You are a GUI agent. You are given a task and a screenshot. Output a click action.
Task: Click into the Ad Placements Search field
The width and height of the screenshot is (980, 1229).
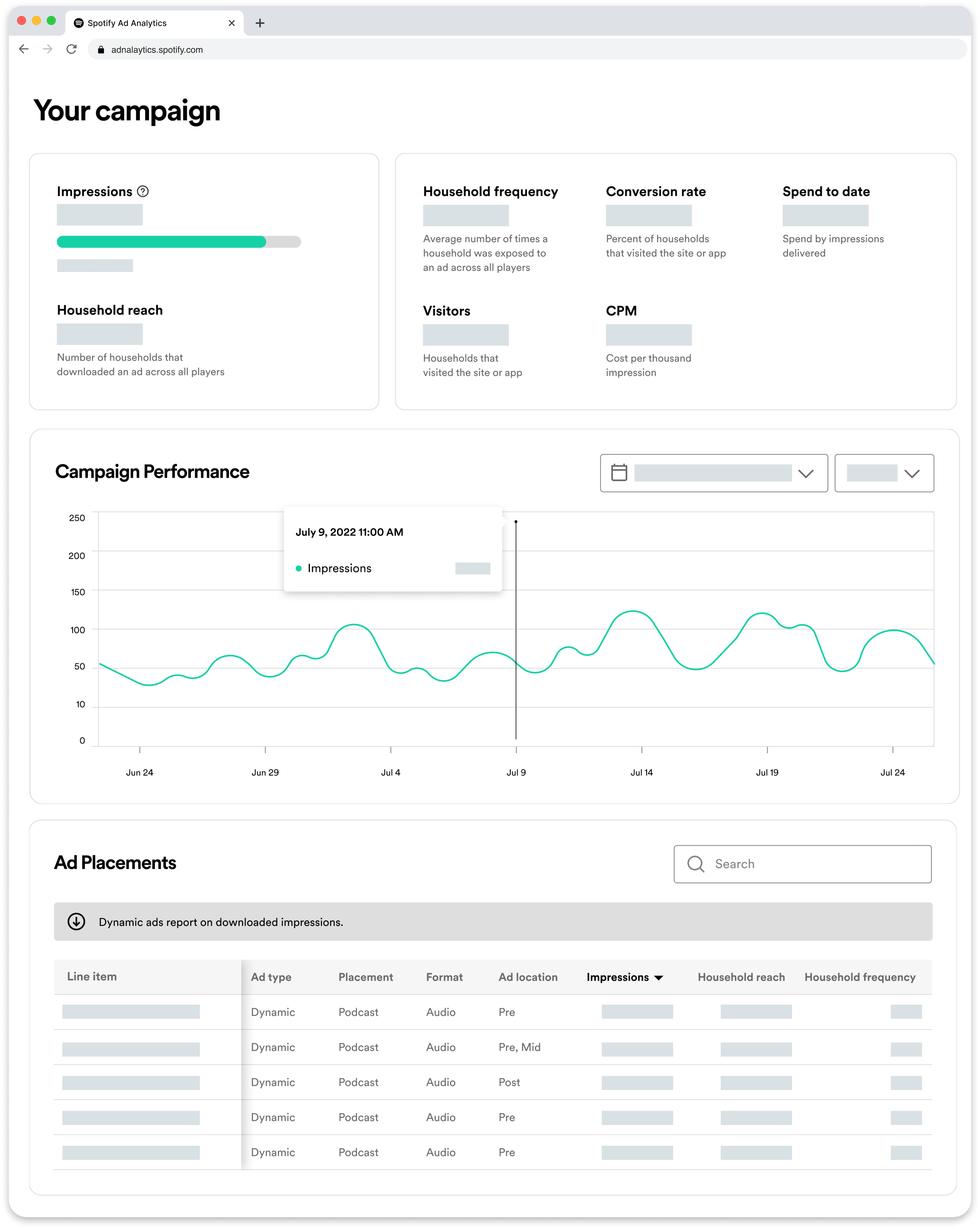point(815,864)
